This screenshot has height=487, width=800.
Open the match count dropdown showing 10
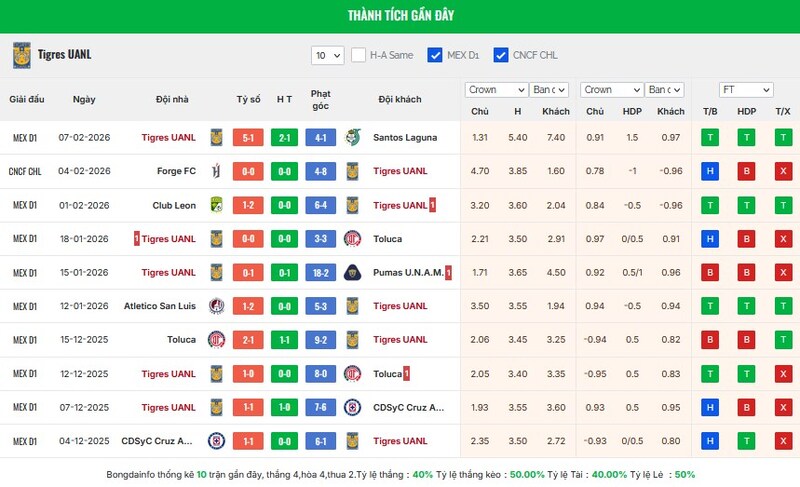[x=327, y=55]
